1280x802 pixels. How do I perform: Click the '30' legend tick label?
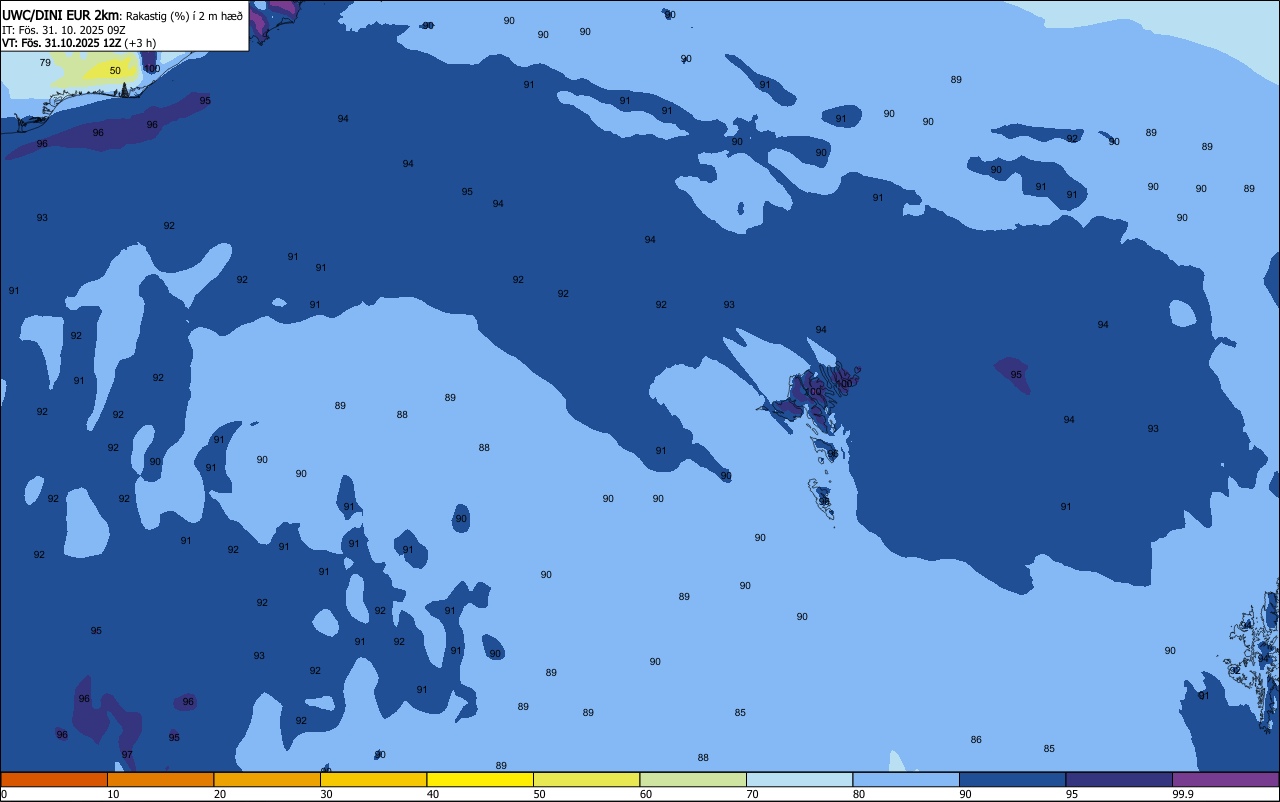pos(326,794)
